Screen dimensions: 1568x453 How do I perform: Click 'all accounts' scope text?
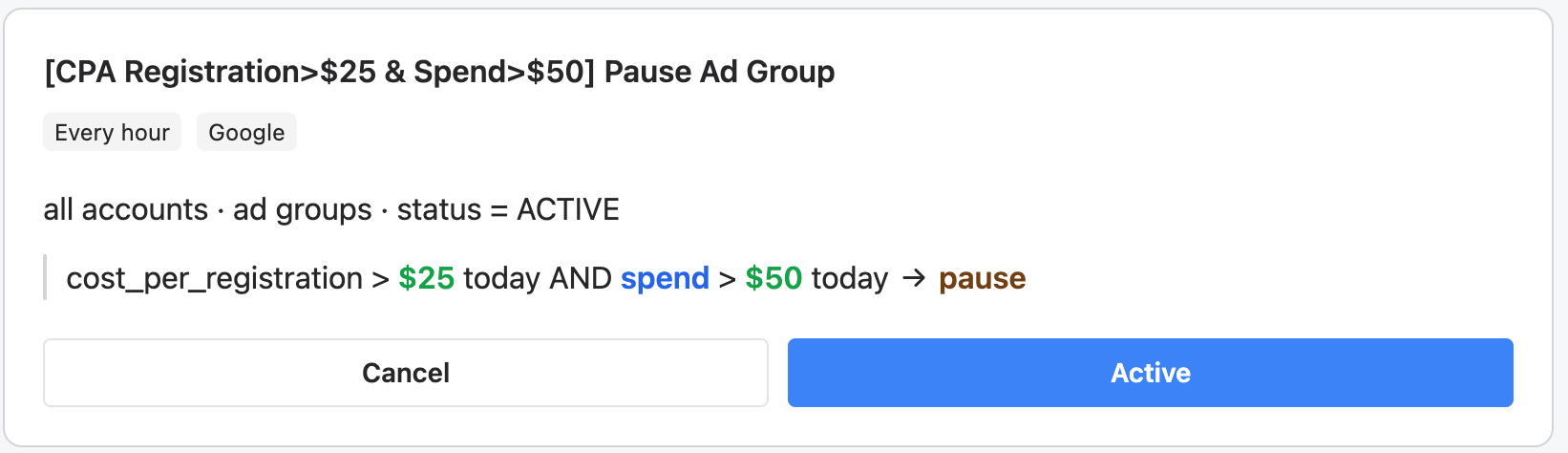click(x=125, y=209)
